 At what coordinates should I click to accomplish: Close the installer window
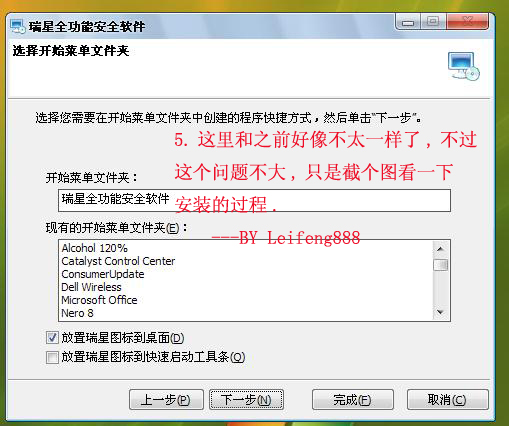click(468, 22)
